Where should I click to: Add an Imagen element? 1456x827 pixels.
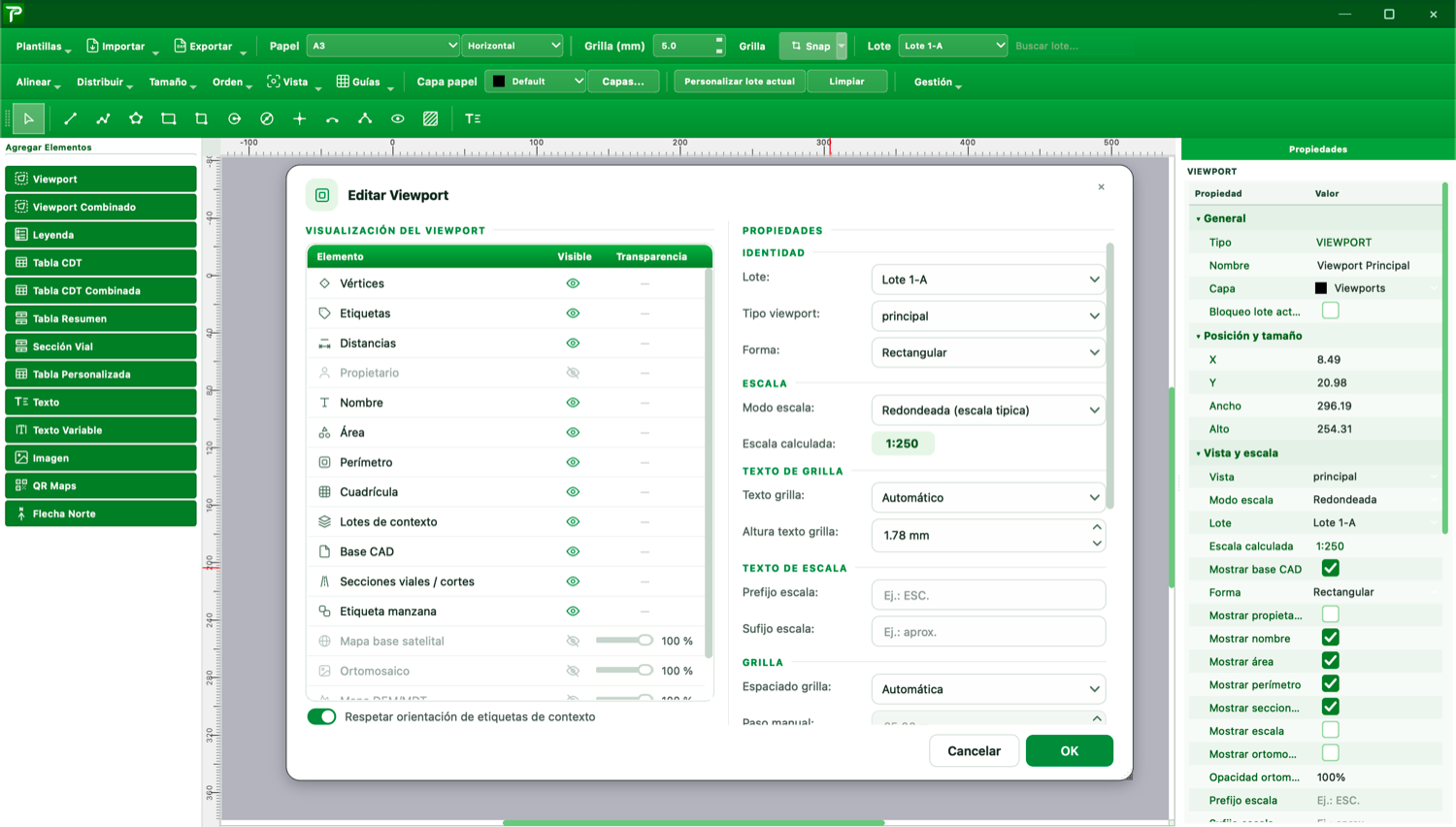click(101, 458)
